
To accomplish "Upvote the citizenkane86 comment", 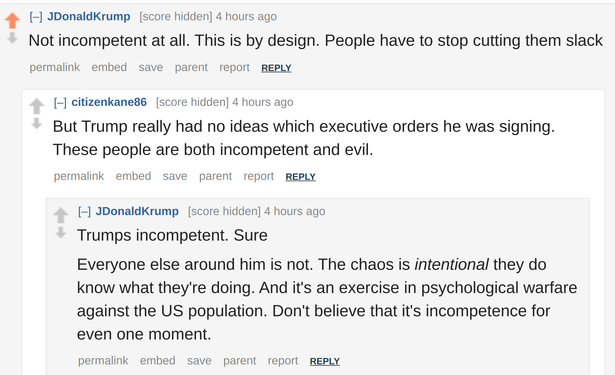I will coord(36,106).
